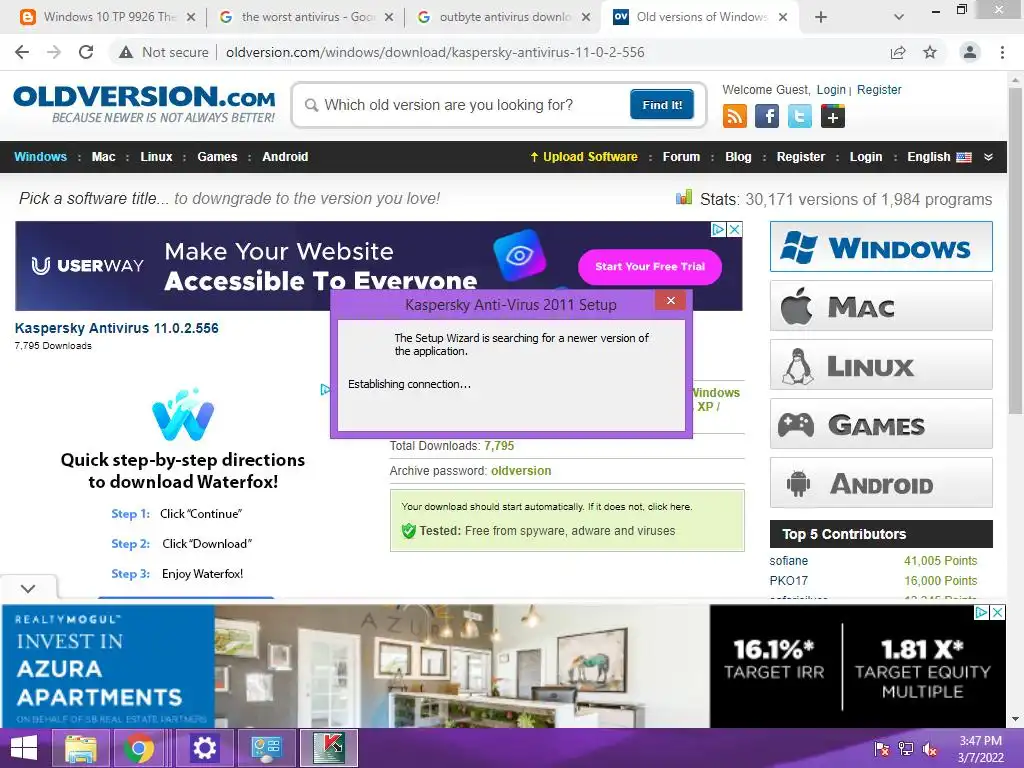Open Games category tile in sidebar
This screenshot has height=768, width=1024.
pos(881,424)
